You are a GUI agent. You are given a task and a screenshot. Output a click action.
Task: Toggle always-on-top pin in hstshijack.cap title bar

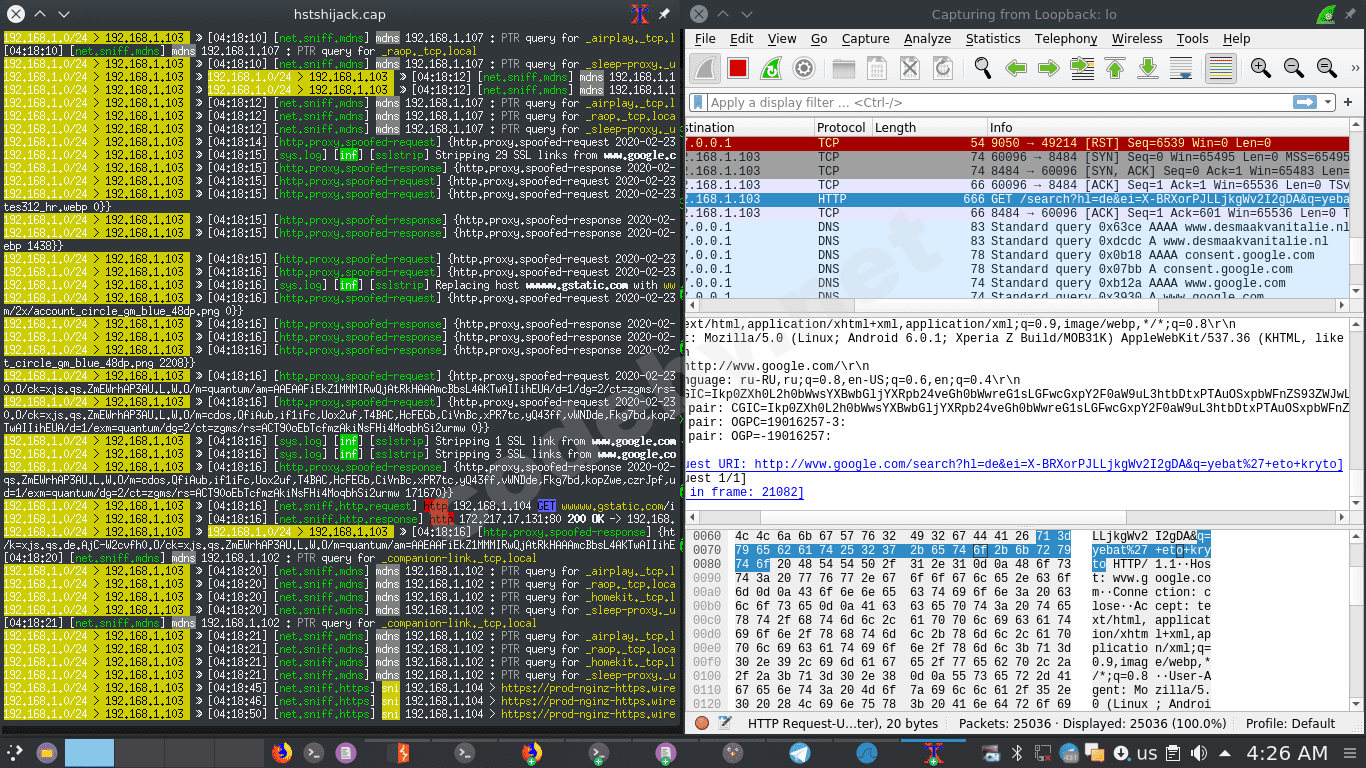[x=664, y=15]
